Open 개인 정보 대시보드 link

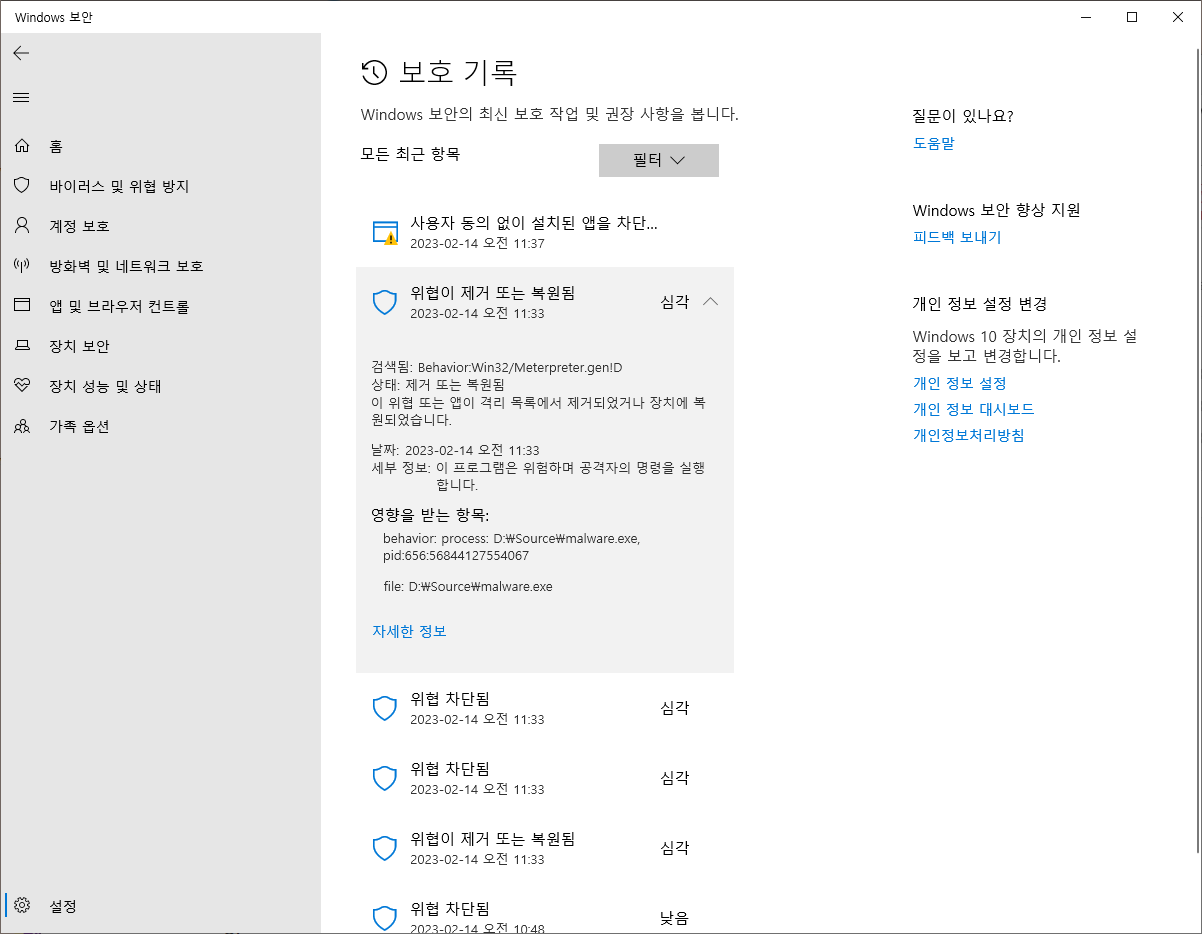pyautogui.click(x=973, y=409)
